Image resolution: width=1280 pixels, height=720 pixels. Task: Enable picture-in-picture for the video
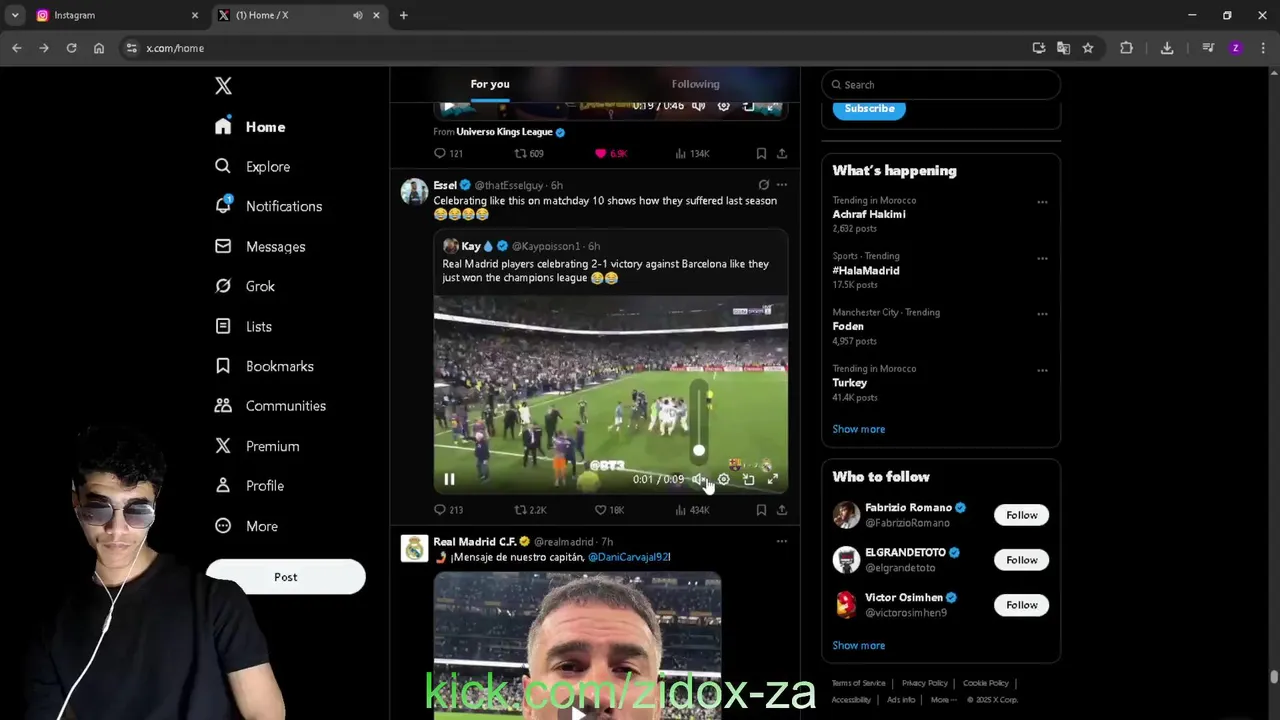[748, 479]
